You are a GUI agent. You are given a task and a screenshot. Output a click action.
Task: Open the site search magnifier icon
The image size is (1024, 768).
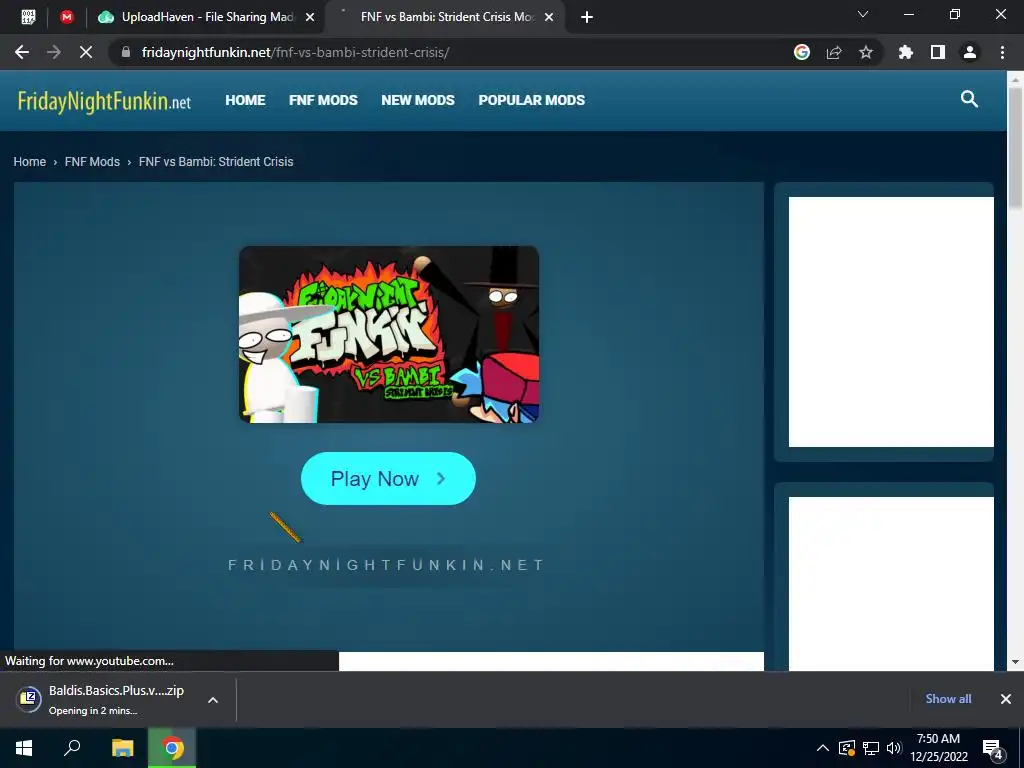(x=969, y=99)
